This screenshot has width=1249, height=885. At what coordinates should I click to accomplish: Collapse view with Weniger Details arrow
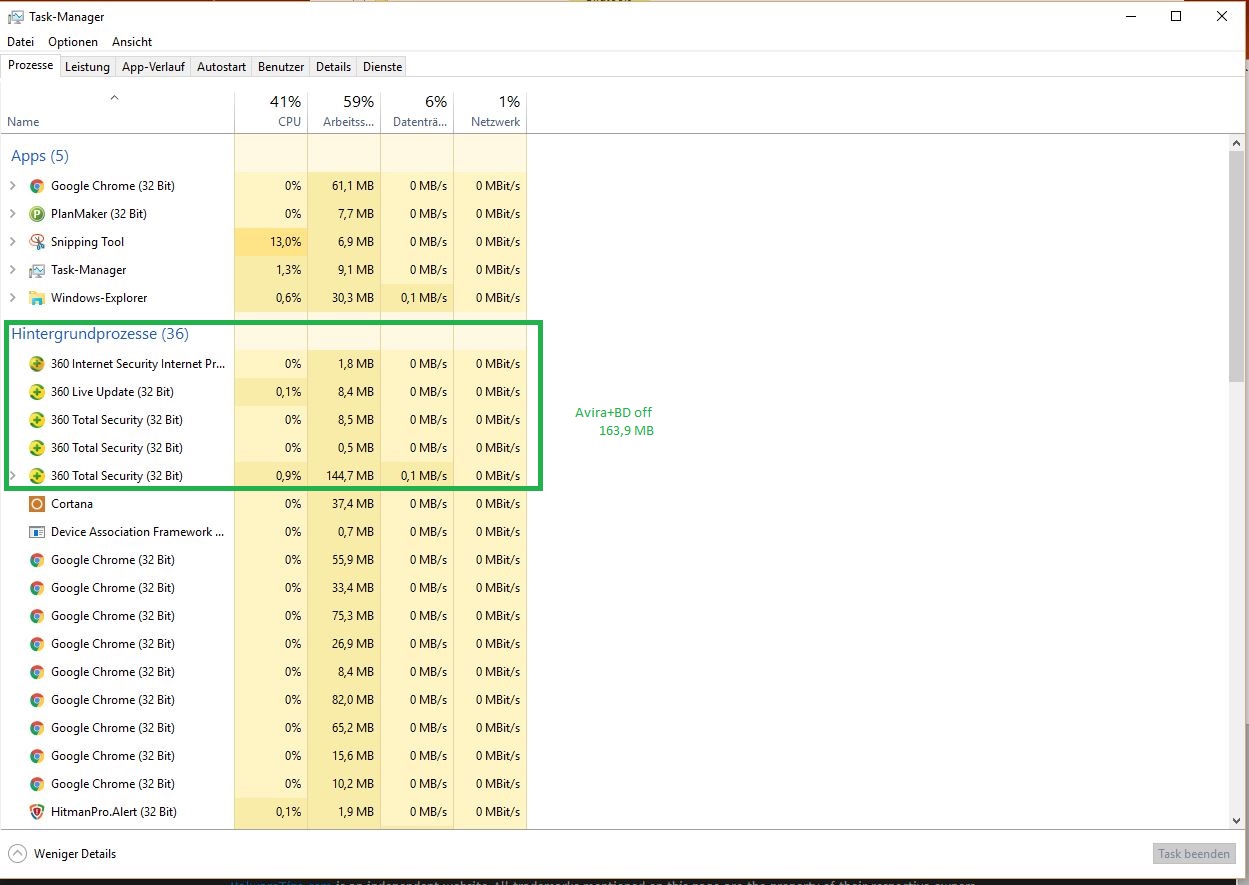click(x=18, y=854)
